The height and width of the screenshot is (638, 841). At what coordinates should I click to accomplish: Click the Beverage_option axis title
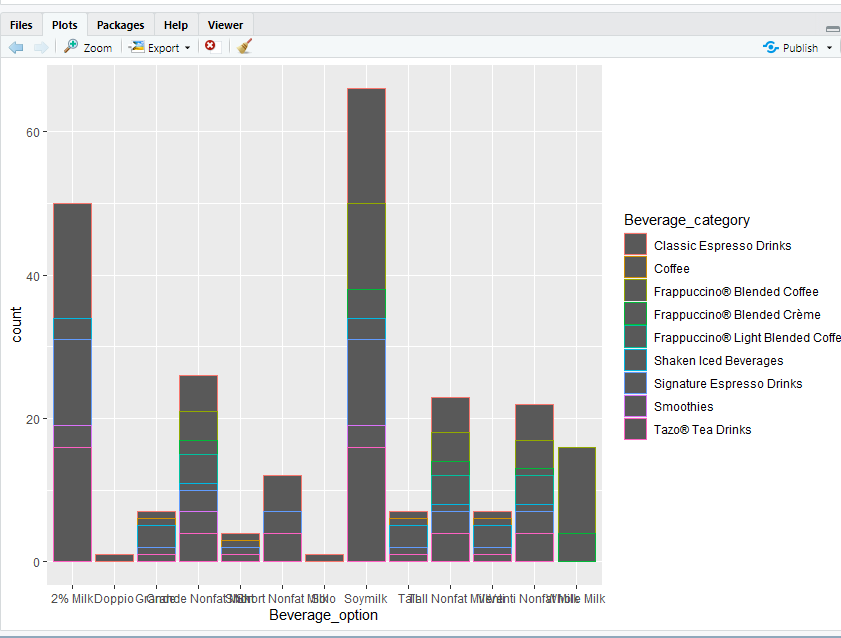[323, 615]
